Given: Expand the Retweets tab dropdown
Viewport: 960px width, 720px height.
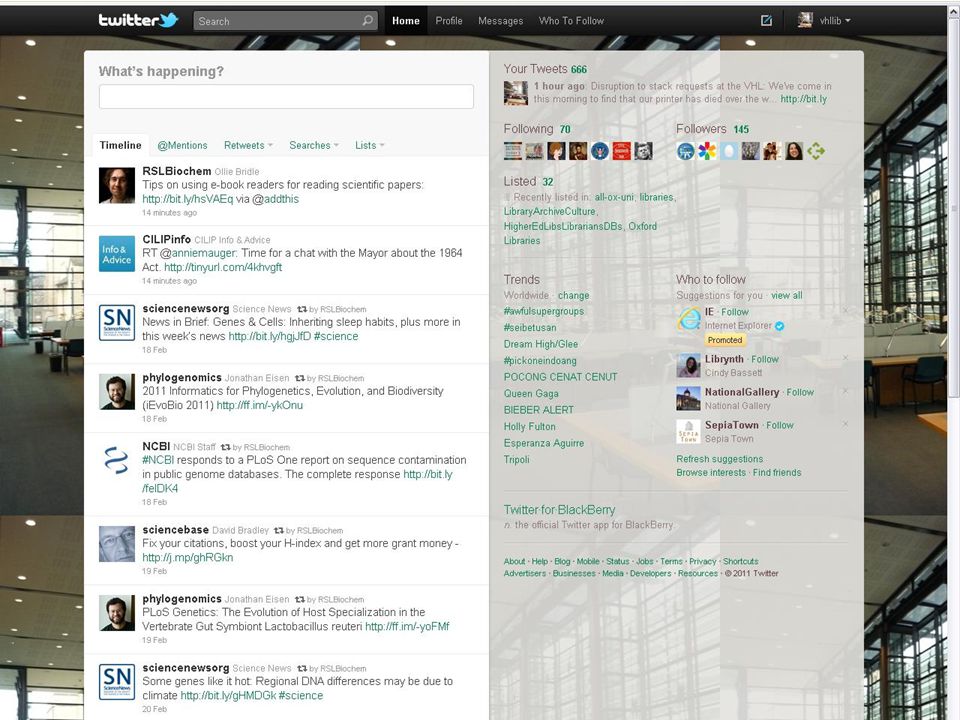Looking at the screenshot, I should 270,146.
